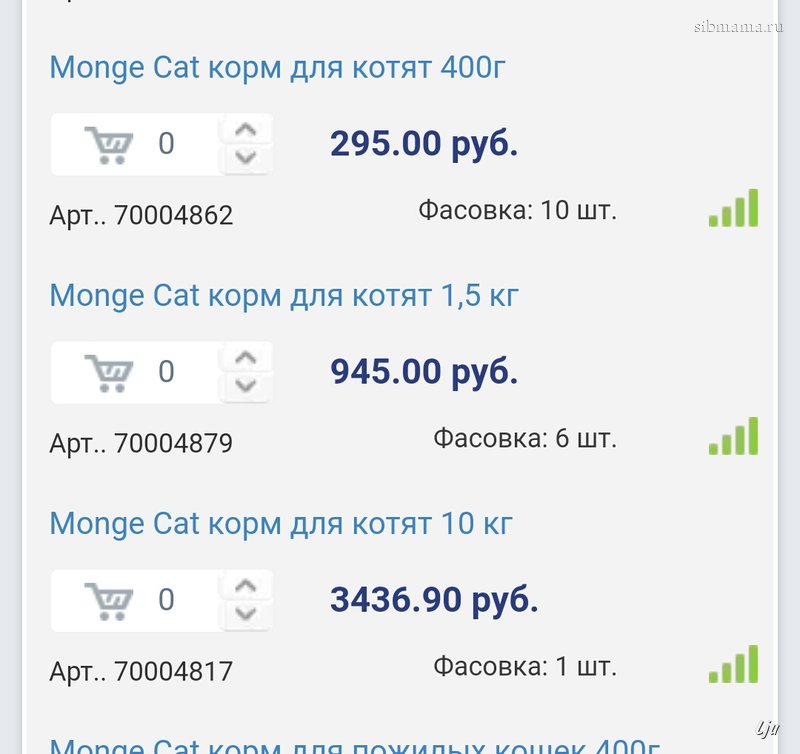Click quantity field for article 70004879

tap(167, 372)
